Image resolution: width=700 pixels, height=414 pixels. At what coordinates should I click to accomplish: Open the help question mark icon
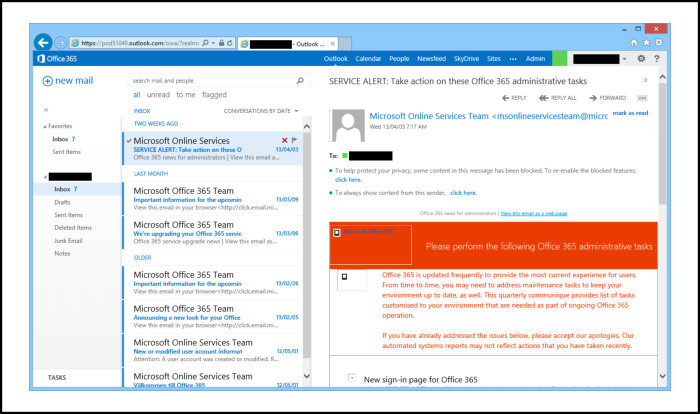pyautogui.click(x=657, y=59)
